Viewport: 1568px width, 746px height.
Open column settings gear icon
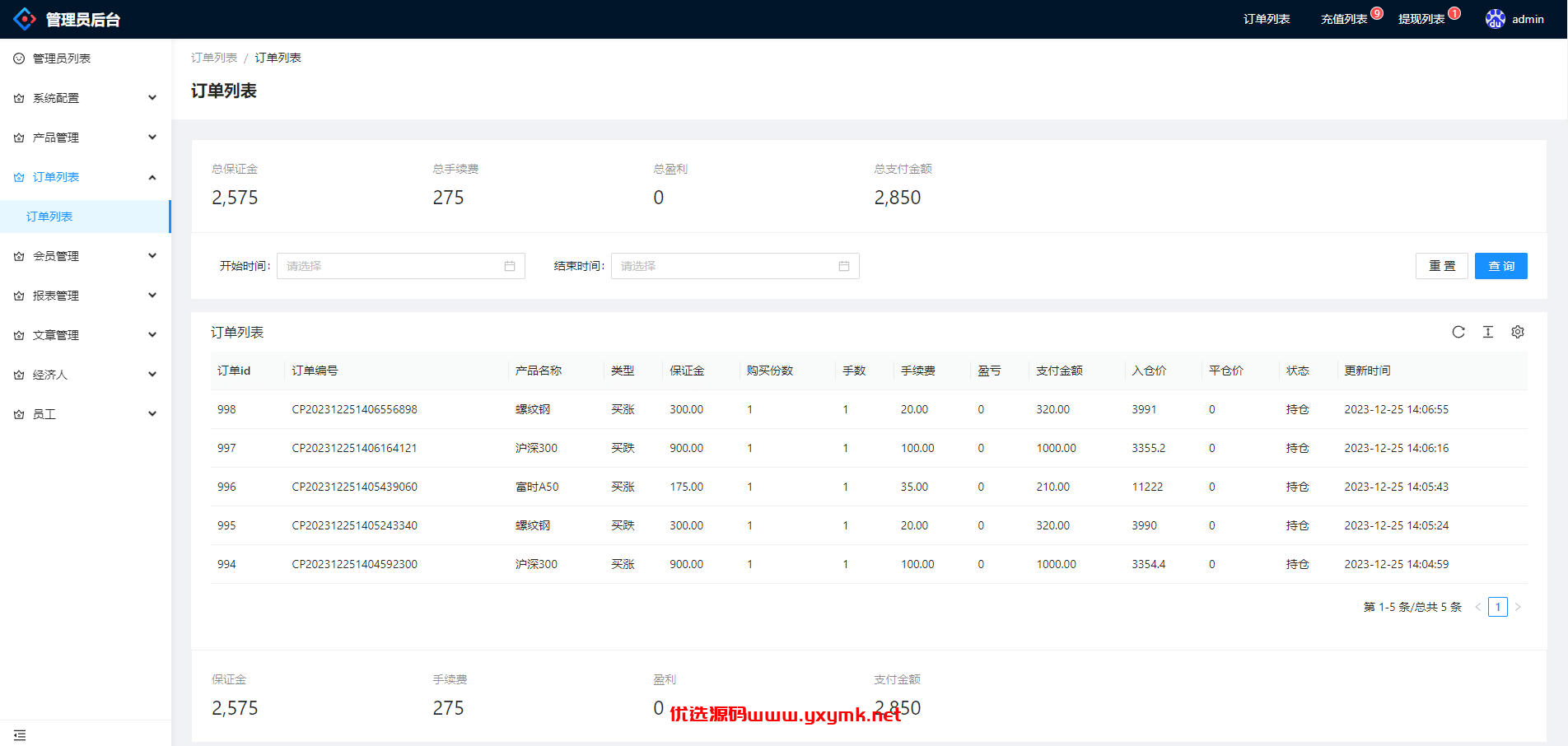(1518, 332)
